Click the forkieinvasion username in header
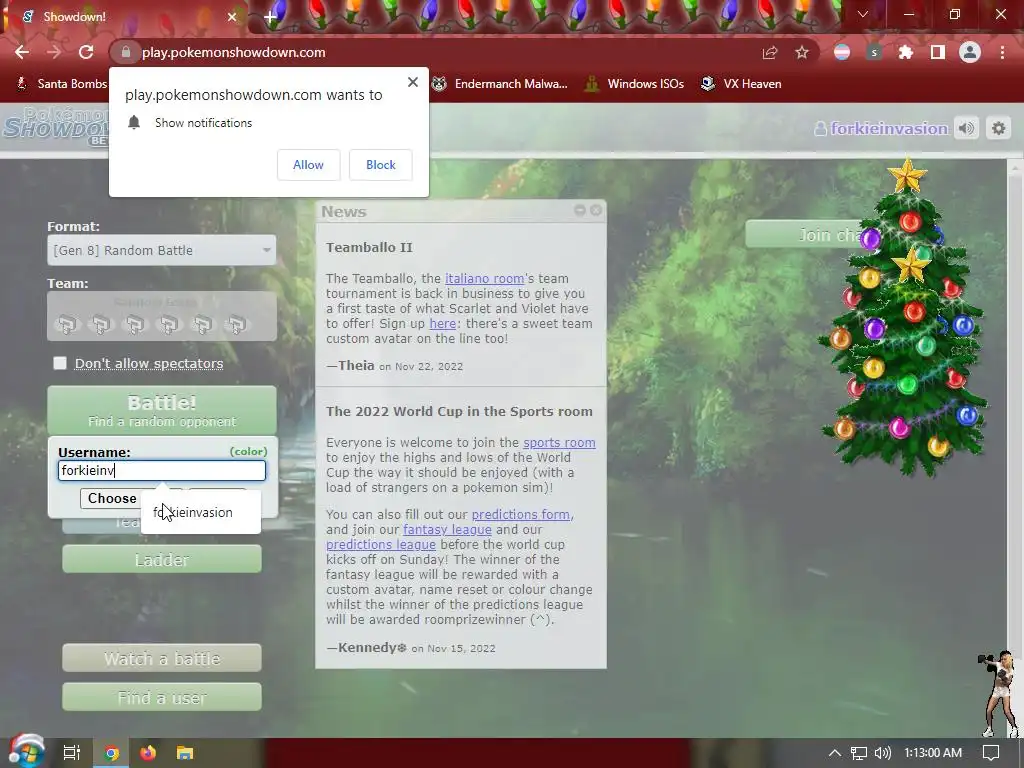This screenshot has width=1024, height=768. point(881,129)
